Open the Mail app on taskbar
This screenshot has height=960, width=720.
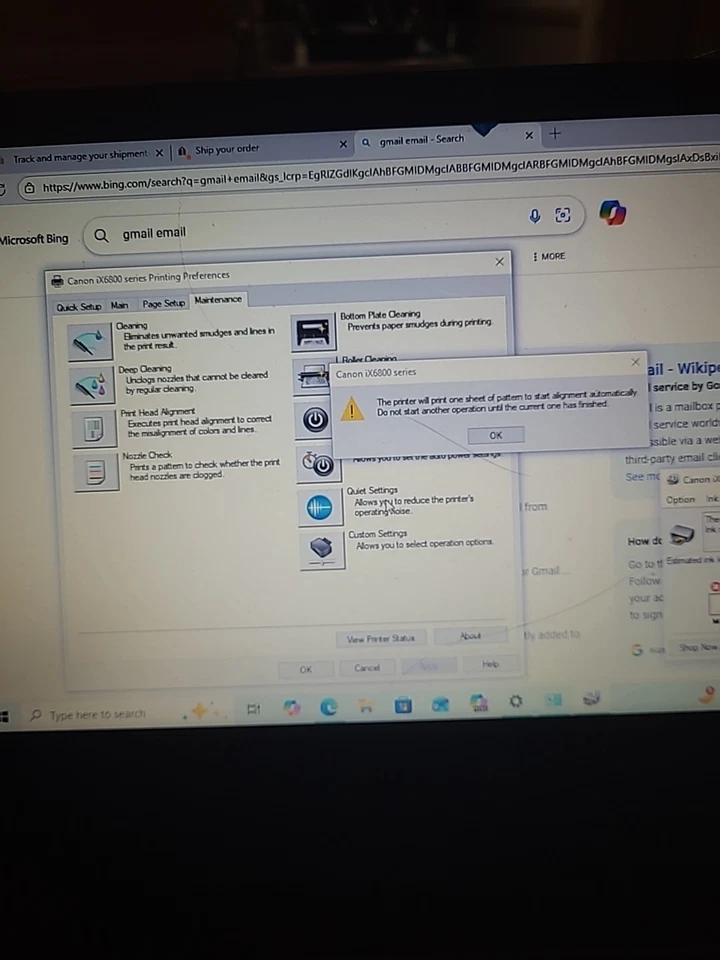pyautogui.click(x=440, y=704)
